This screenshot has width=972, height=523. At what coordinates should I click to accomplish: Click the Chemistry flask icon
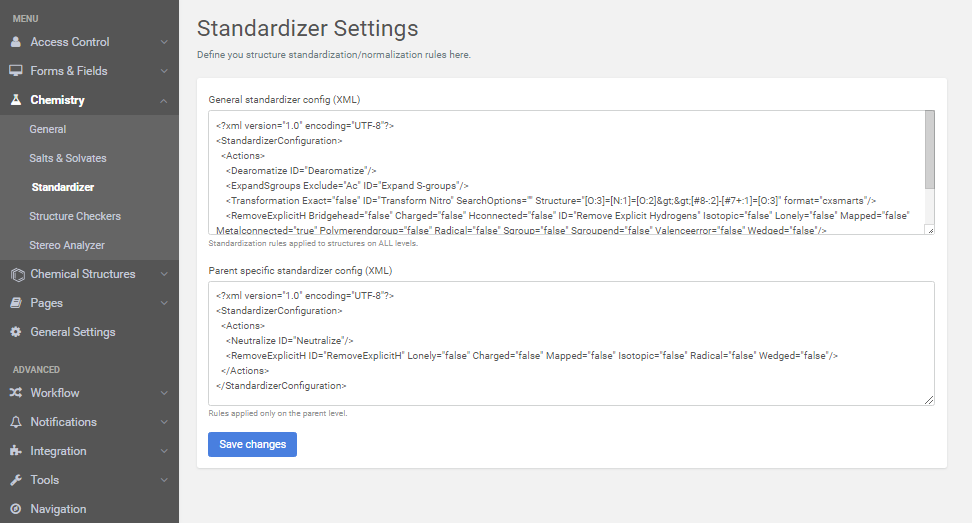pos(16,100)
